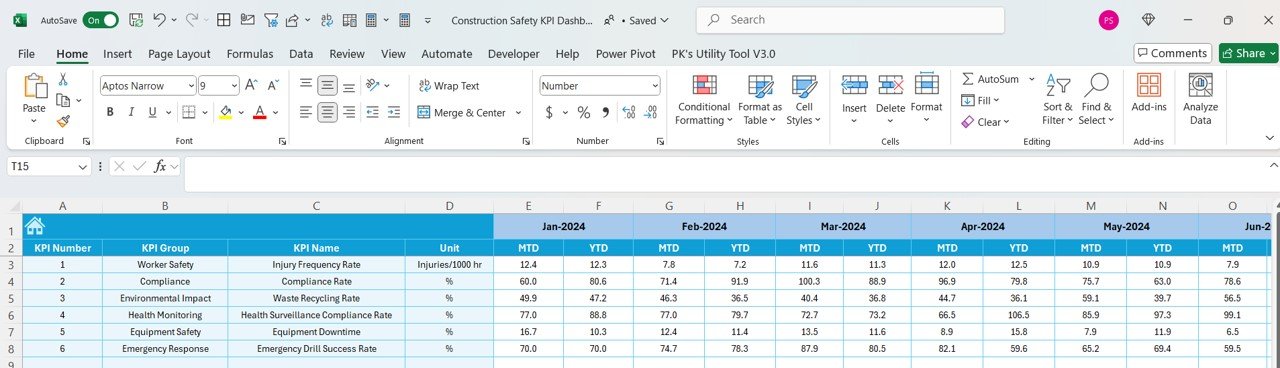Toggle the AutoSave switch
The width and height of the screenshot is (1280, 368).
click(100, 20)
